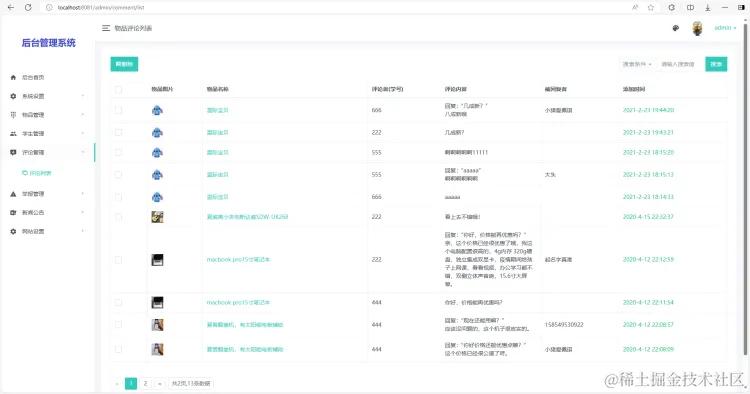Click the gear icon beside 网站设置

(x=13, y=231)
